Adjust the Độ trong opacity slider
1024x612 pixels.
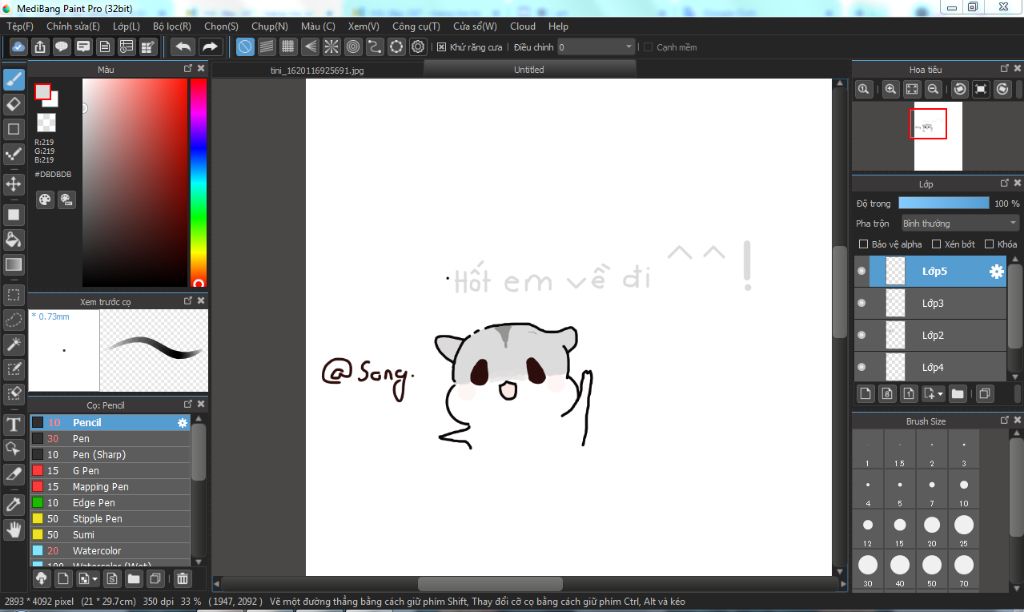point(944,203)
